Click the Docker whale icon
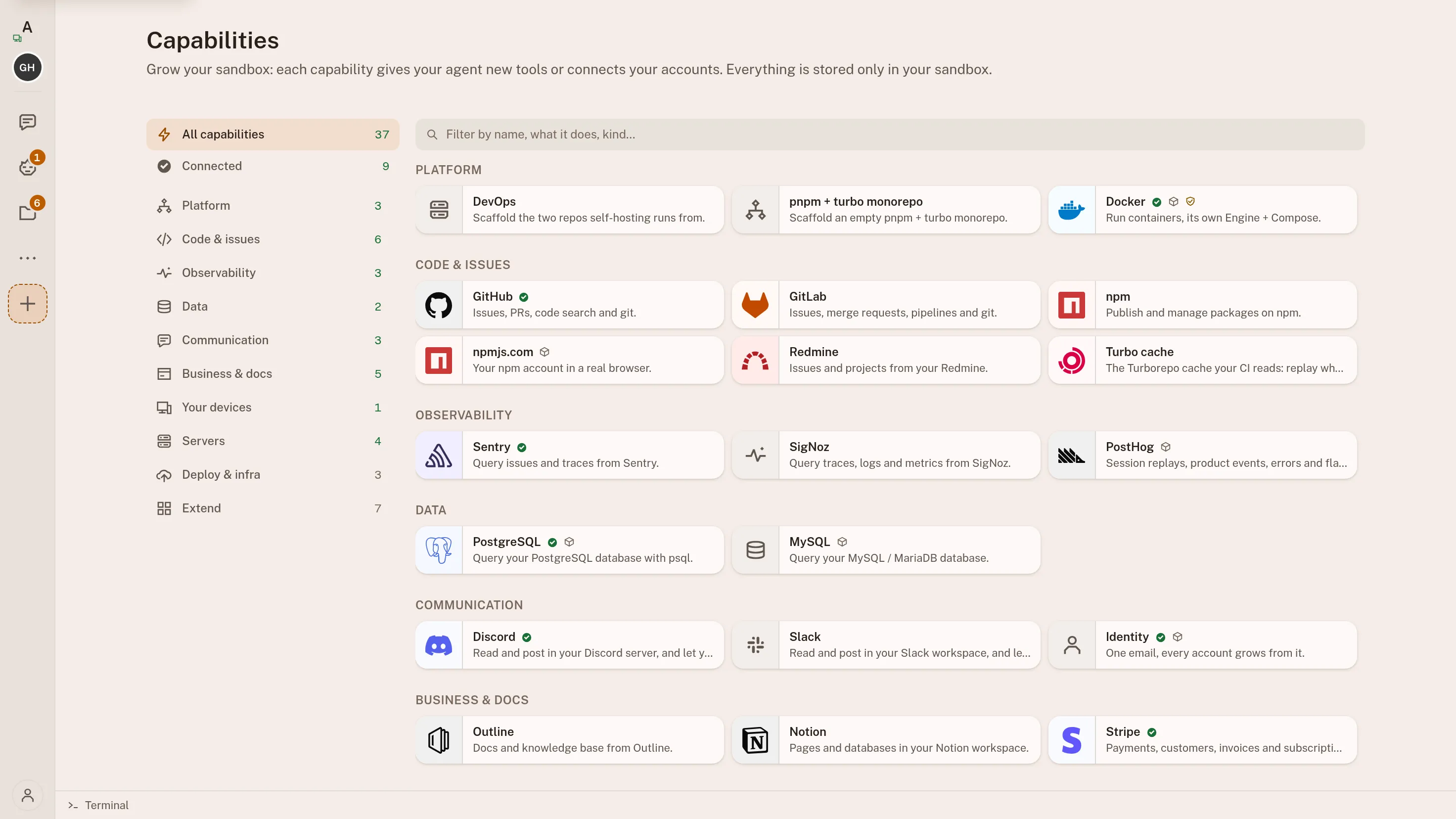 pyautogui.click(x=1071, y=210)
